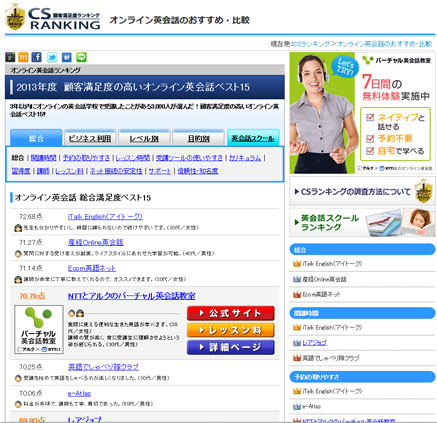437x423 pixels.
Task: Bookmark with the Hatena B! icon
Action: 67,57
